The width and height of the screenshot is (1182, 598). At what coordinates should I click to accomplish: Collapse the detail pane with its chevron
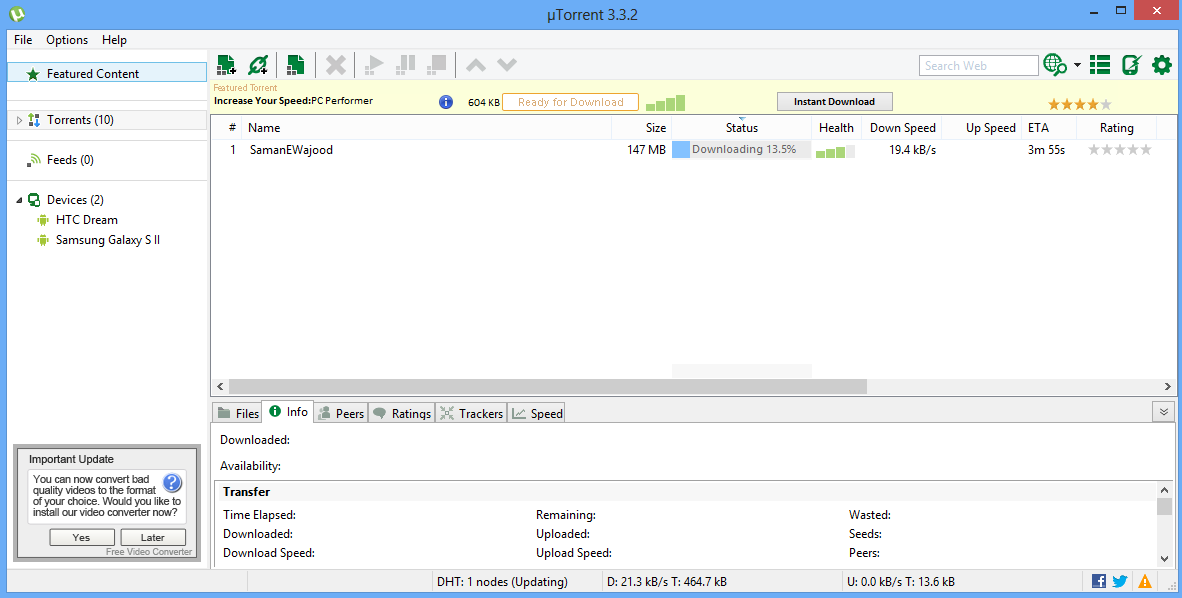[1163, 411]
